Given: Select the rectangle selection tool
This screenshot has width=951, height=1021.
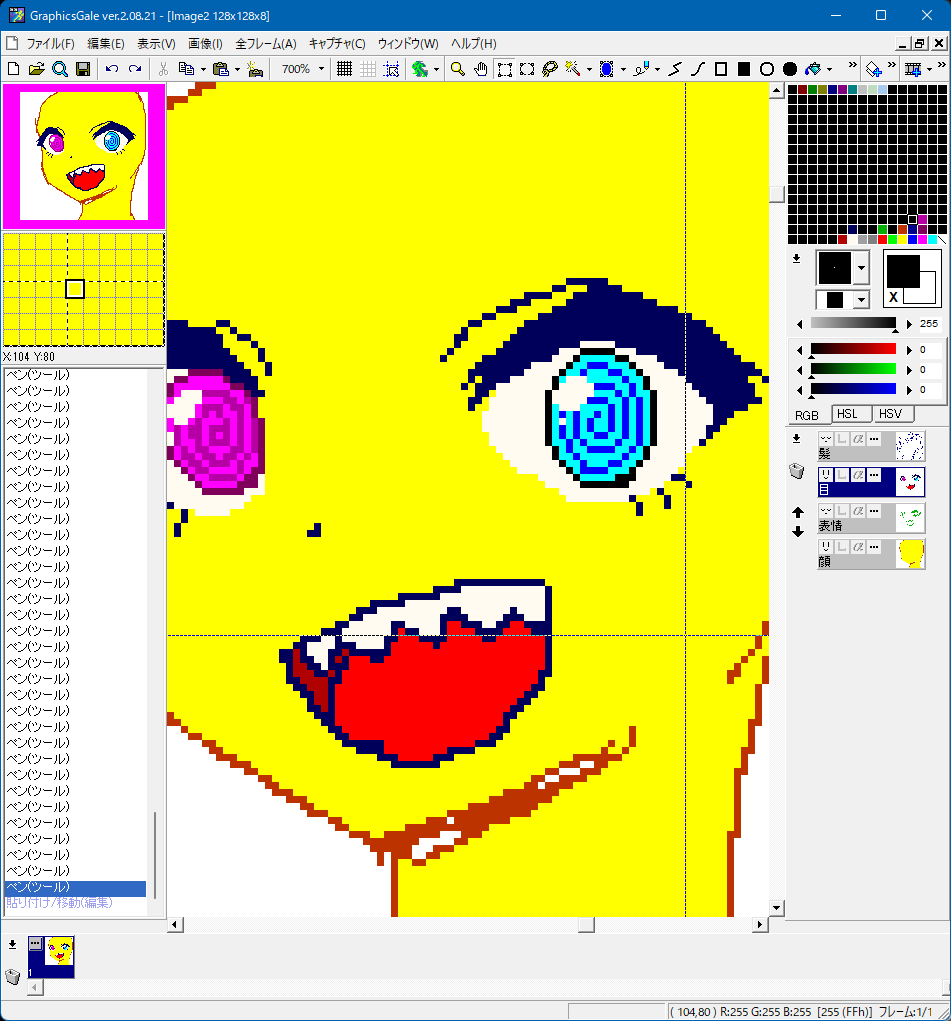Looking at the screenshot, I should point(504,69).
